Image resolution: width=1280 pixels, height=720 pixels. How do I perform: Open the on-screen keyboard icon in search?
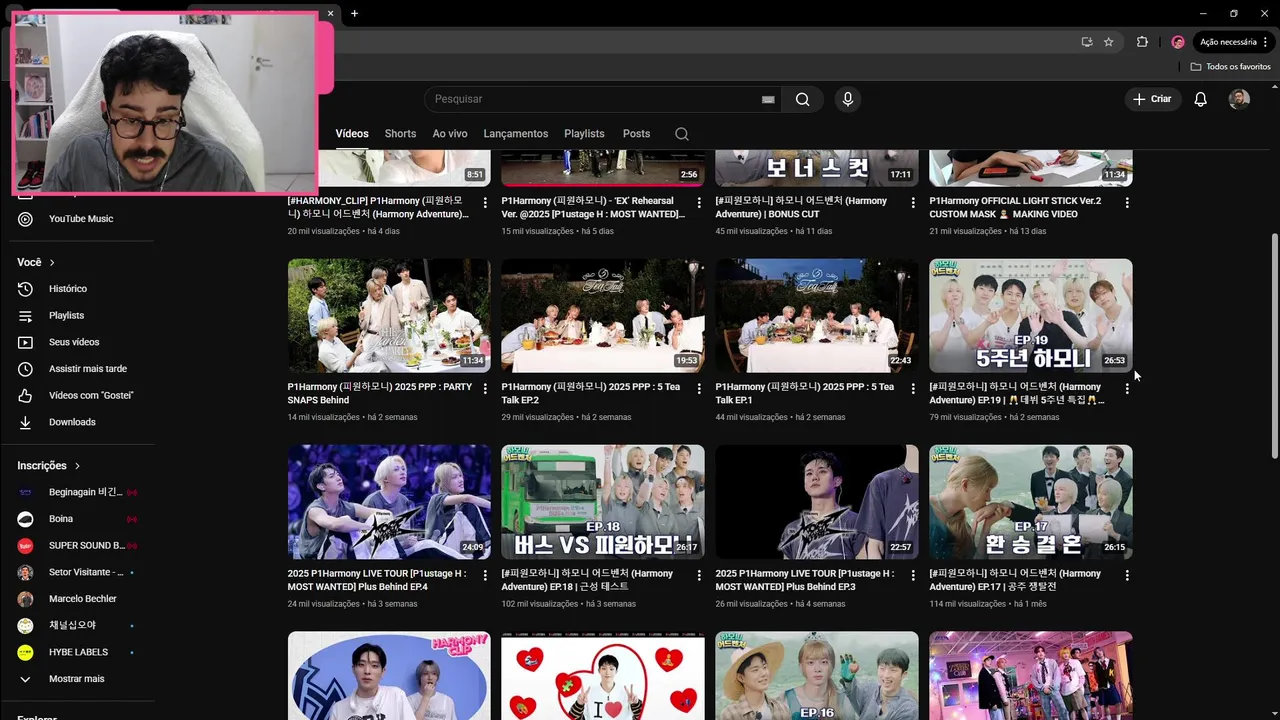768,99
